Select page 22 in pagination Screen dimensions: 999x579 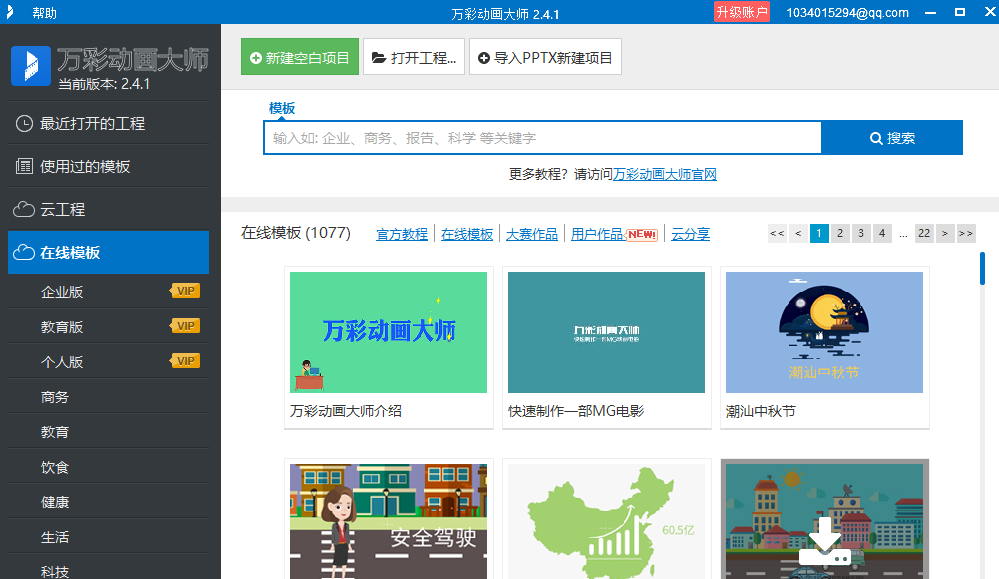(924, 233)
